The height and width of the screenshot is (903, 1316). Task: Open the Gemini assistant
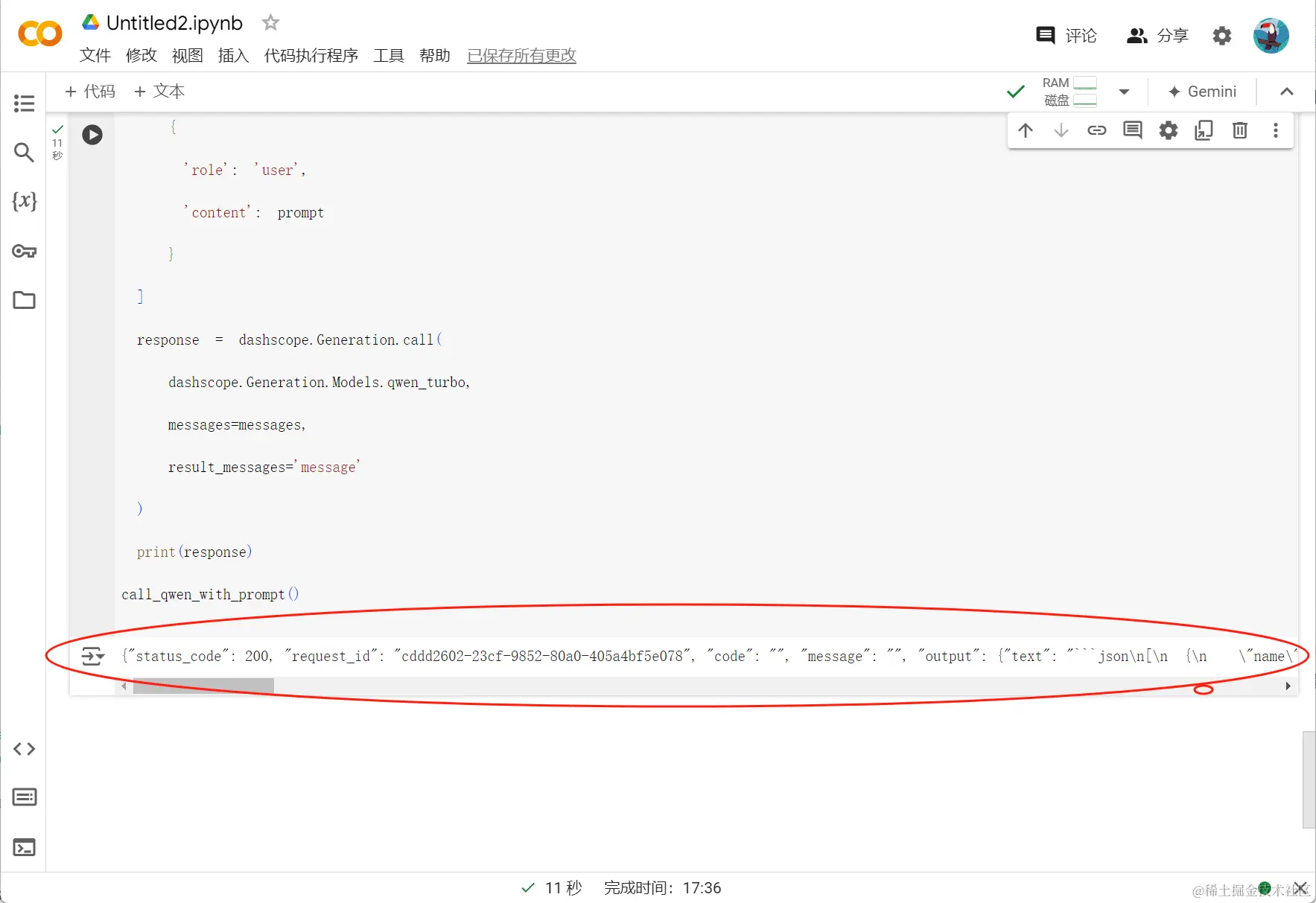point(1202,92)
